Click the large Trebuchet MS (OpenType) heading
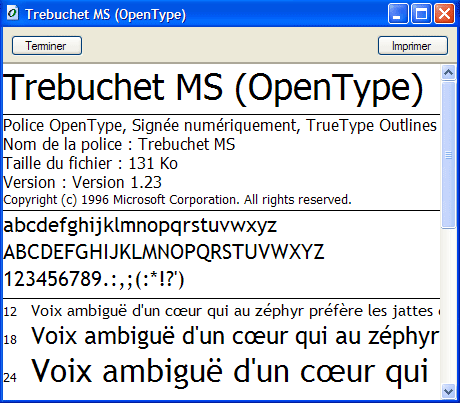460x403 pixels. pos(213,88)
